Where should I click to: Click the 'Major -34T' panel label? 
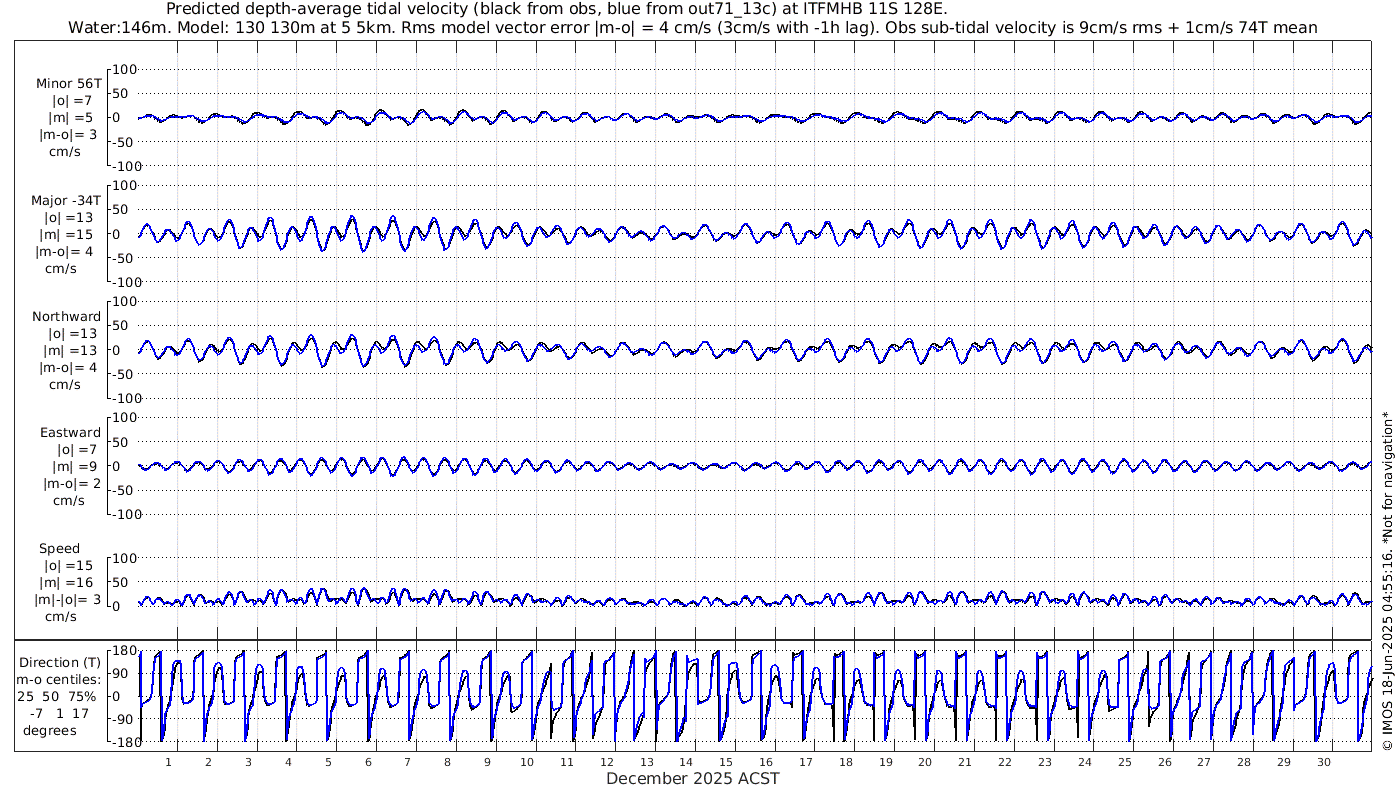pos(66,200)
